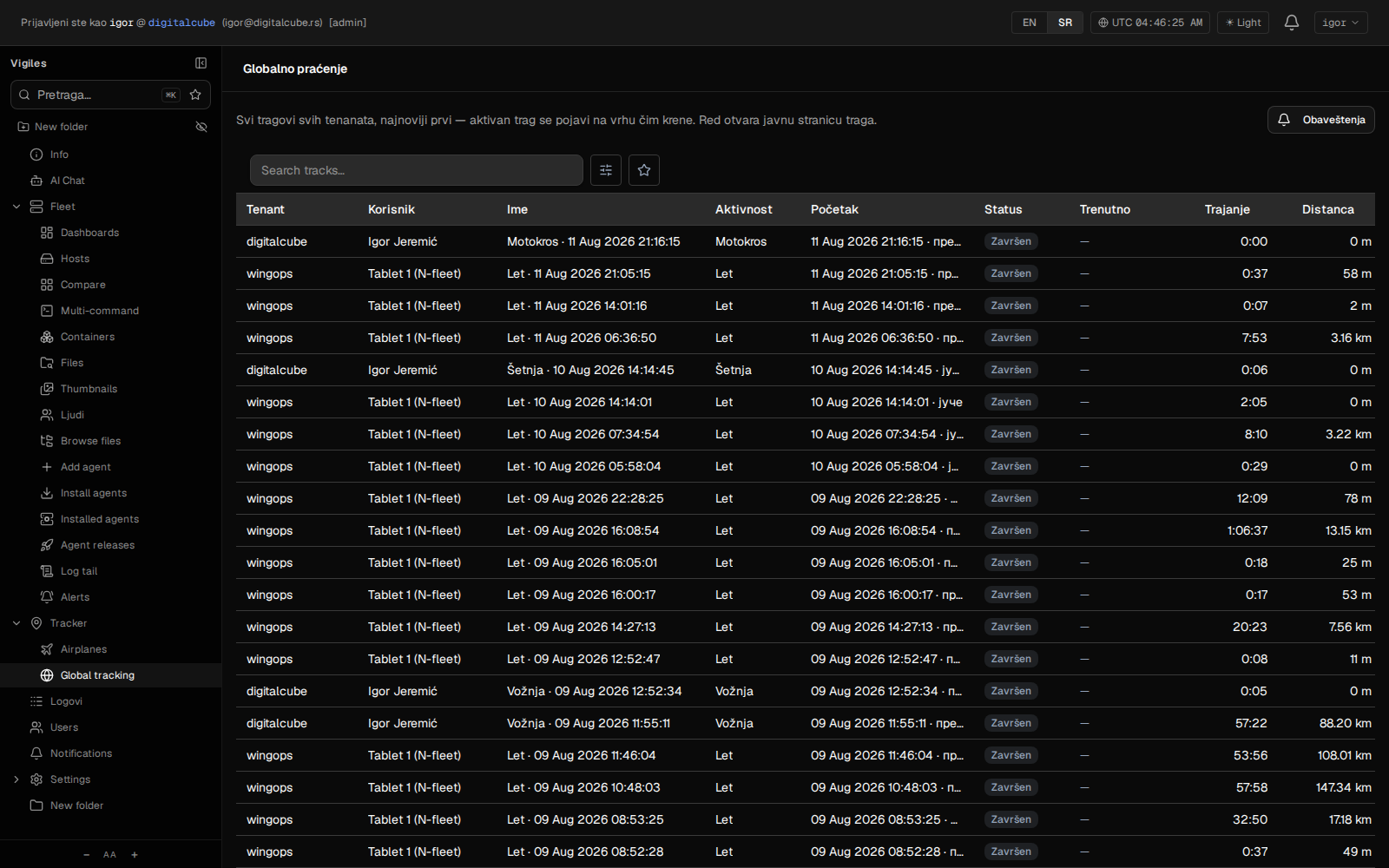Sort by the Korisnik column header

coord(392,209)
